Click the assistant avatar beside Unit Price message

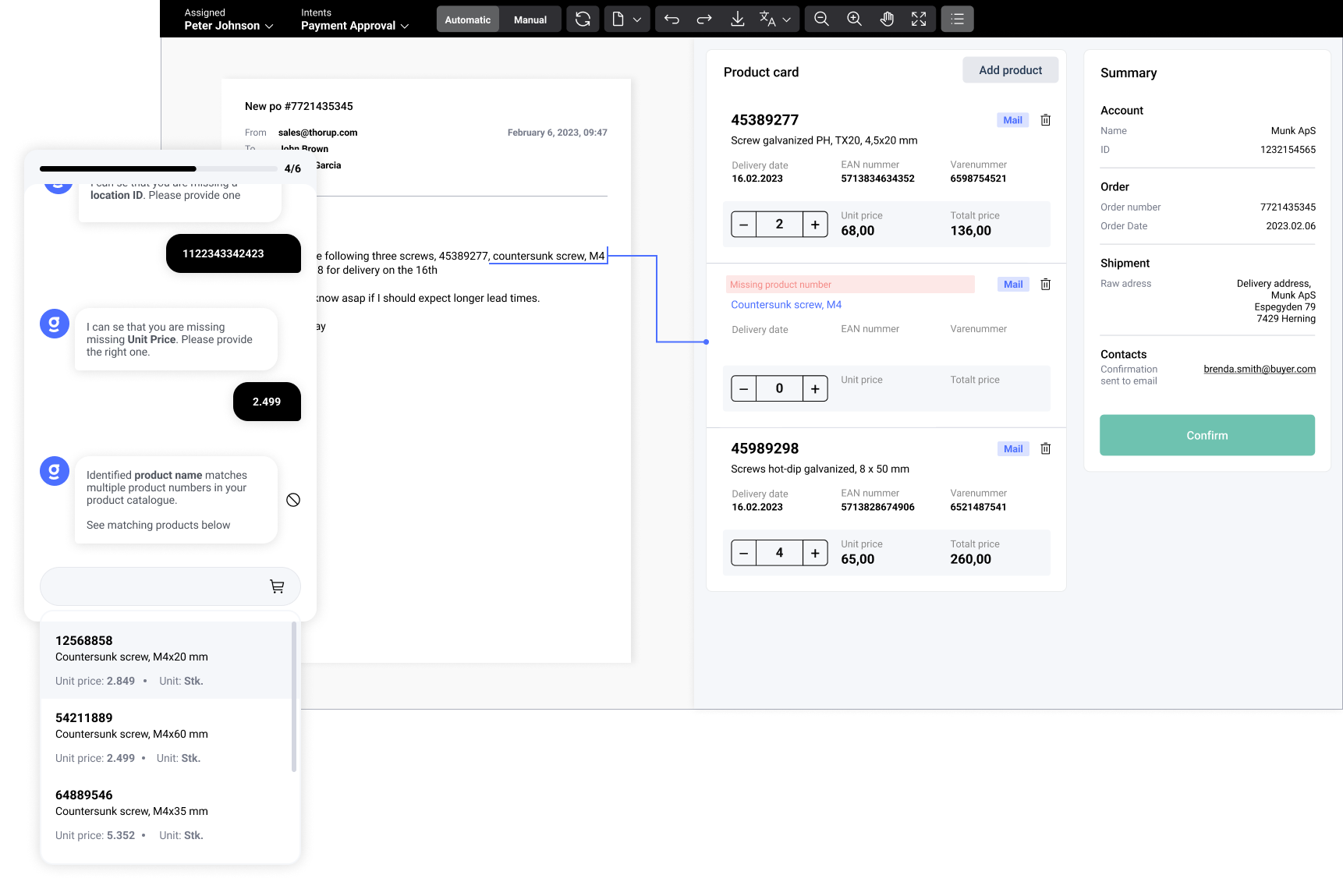[55, 324]
